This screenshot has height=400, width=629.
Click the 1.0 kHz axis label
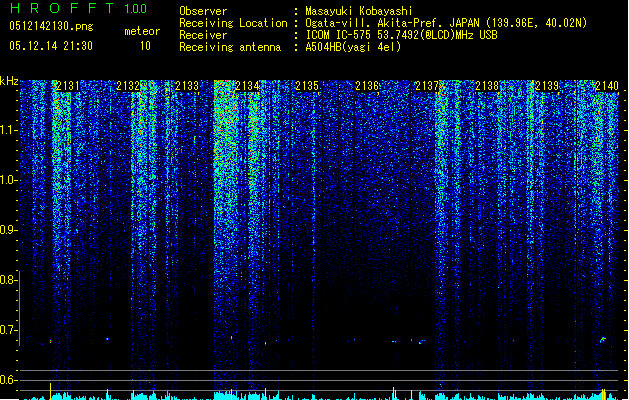pos(8,180)
